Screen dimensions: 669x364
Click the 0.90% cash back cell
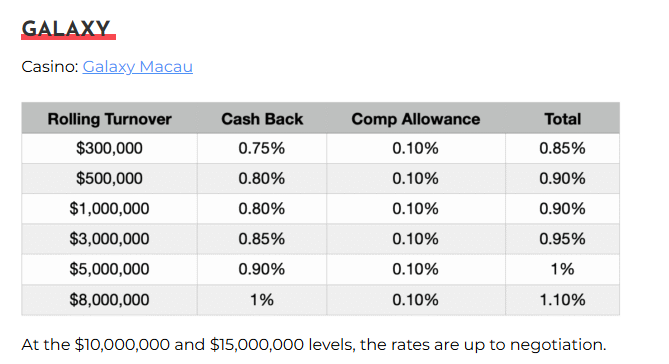(x=262, y=269)
